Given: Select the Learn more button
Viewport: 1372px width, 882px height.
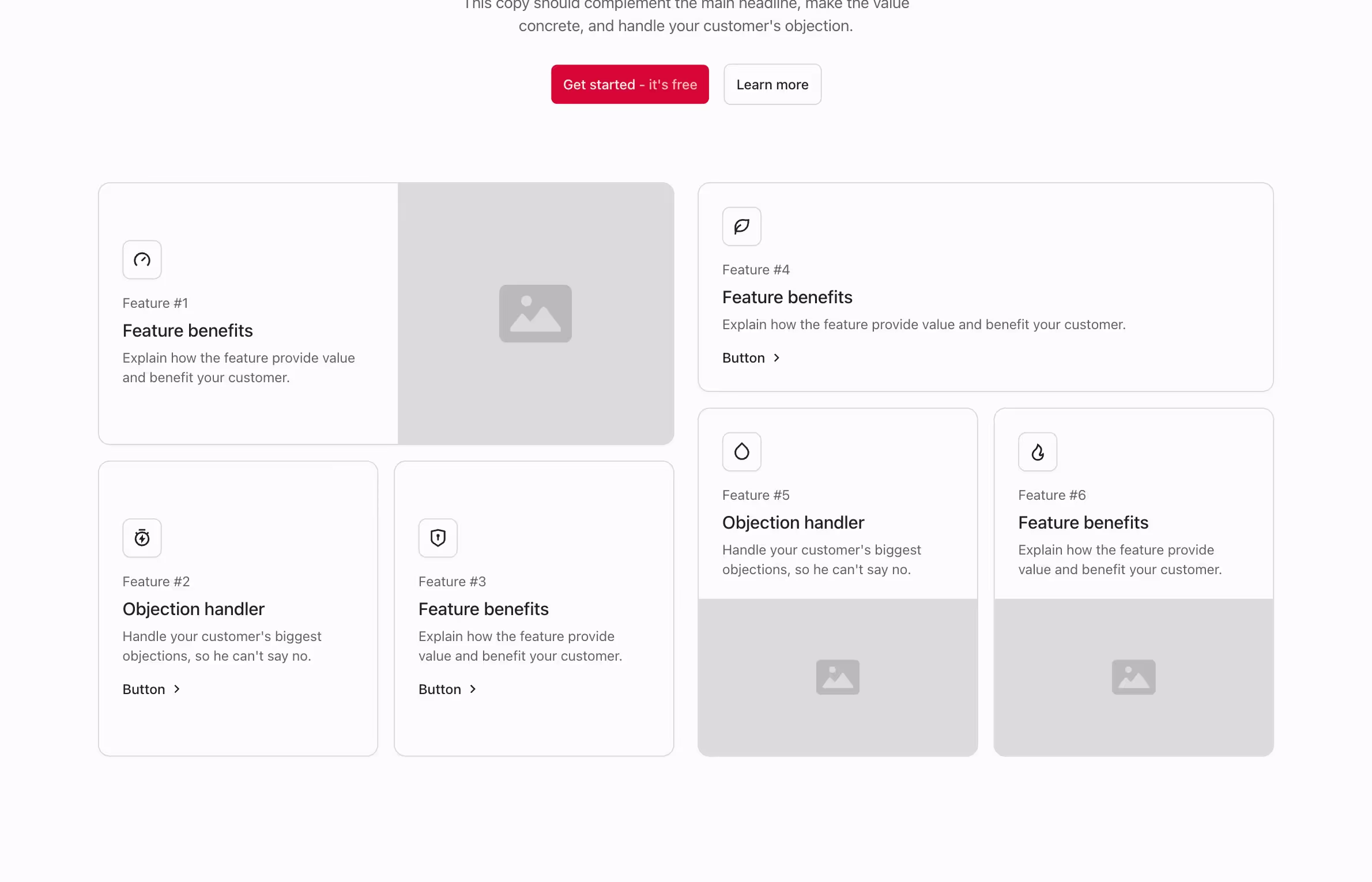Looking at the screenshot, I should (x=772, y=84).
